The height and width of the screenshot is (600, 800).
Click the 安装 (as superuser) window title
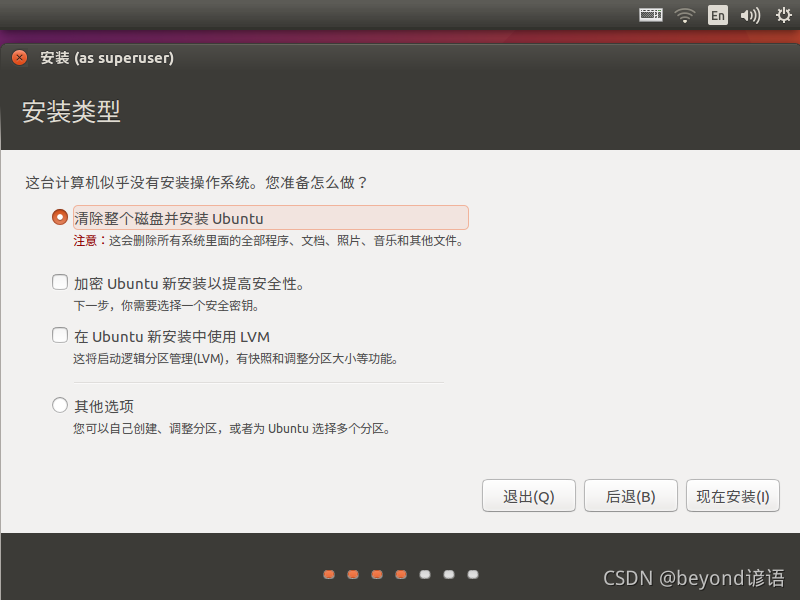107,58
